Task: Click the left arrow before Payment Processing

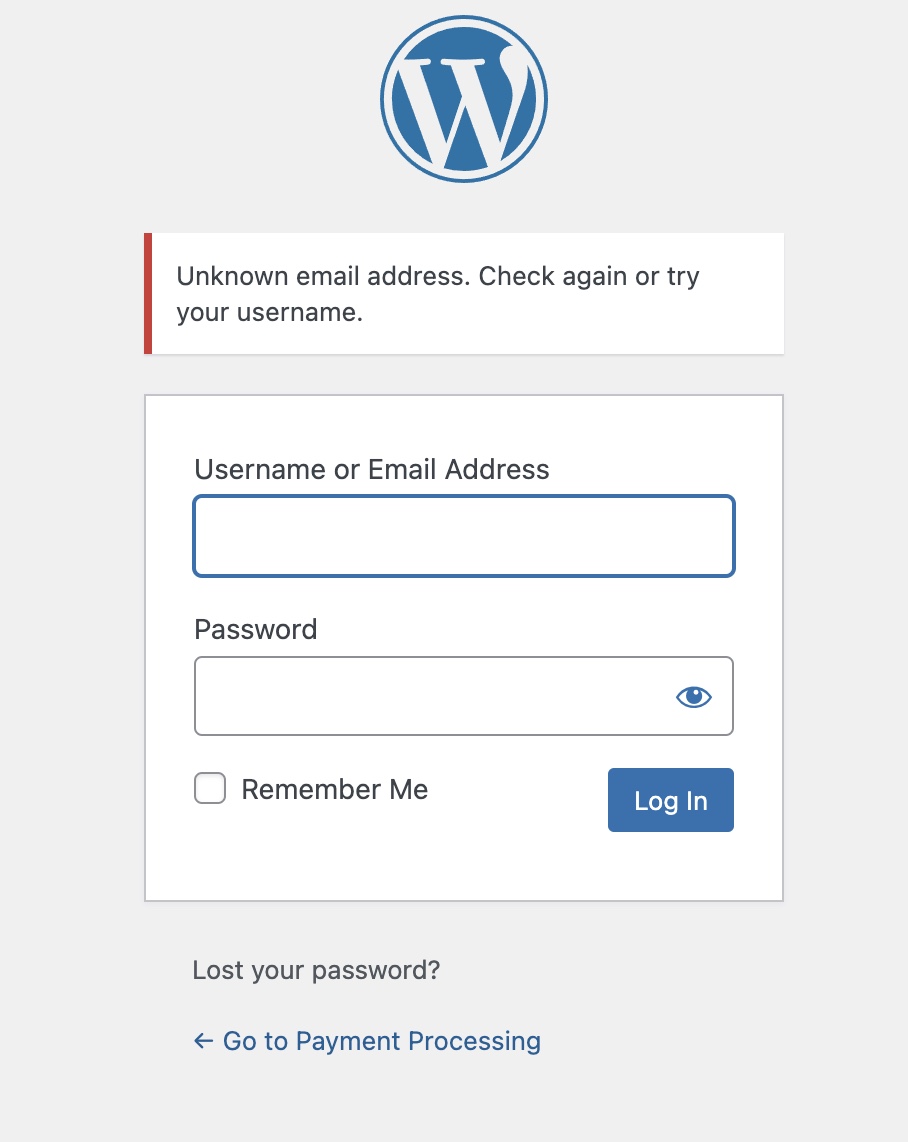Action: (x=204, y=1041)
